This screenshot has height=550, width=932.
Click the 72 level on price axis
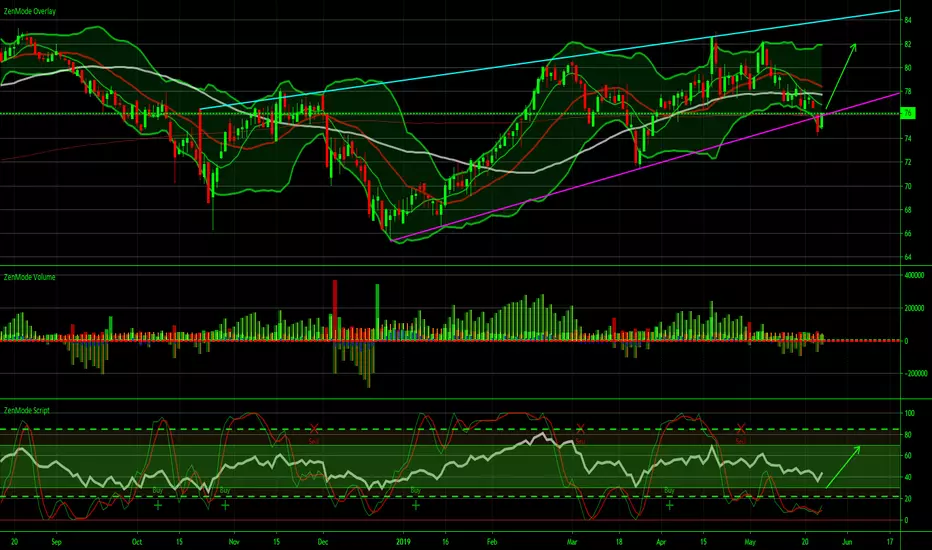(x=908, y=162)
